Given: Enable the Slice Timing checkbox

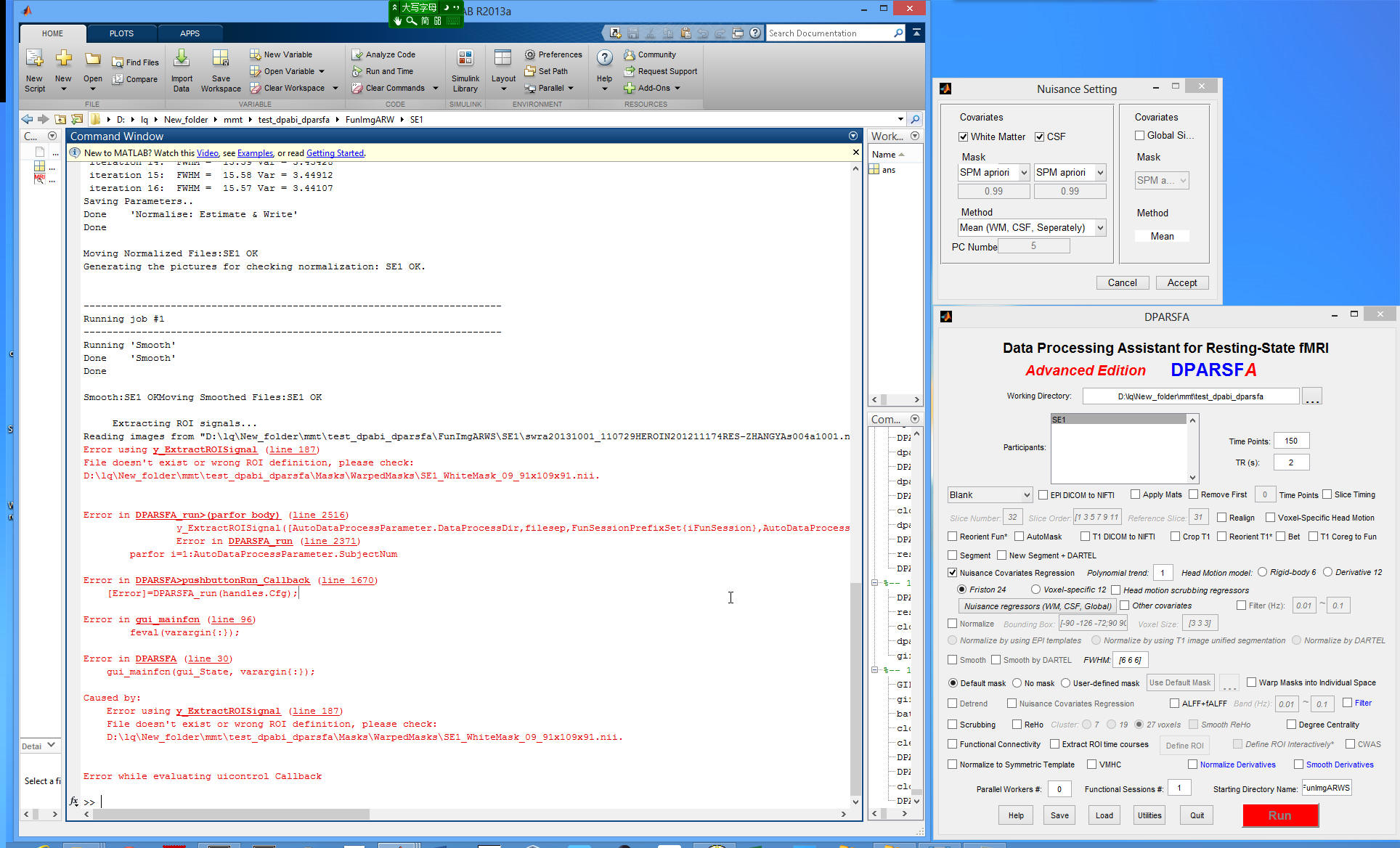Looking at the screenshot, I should [x=1327, y=494].
